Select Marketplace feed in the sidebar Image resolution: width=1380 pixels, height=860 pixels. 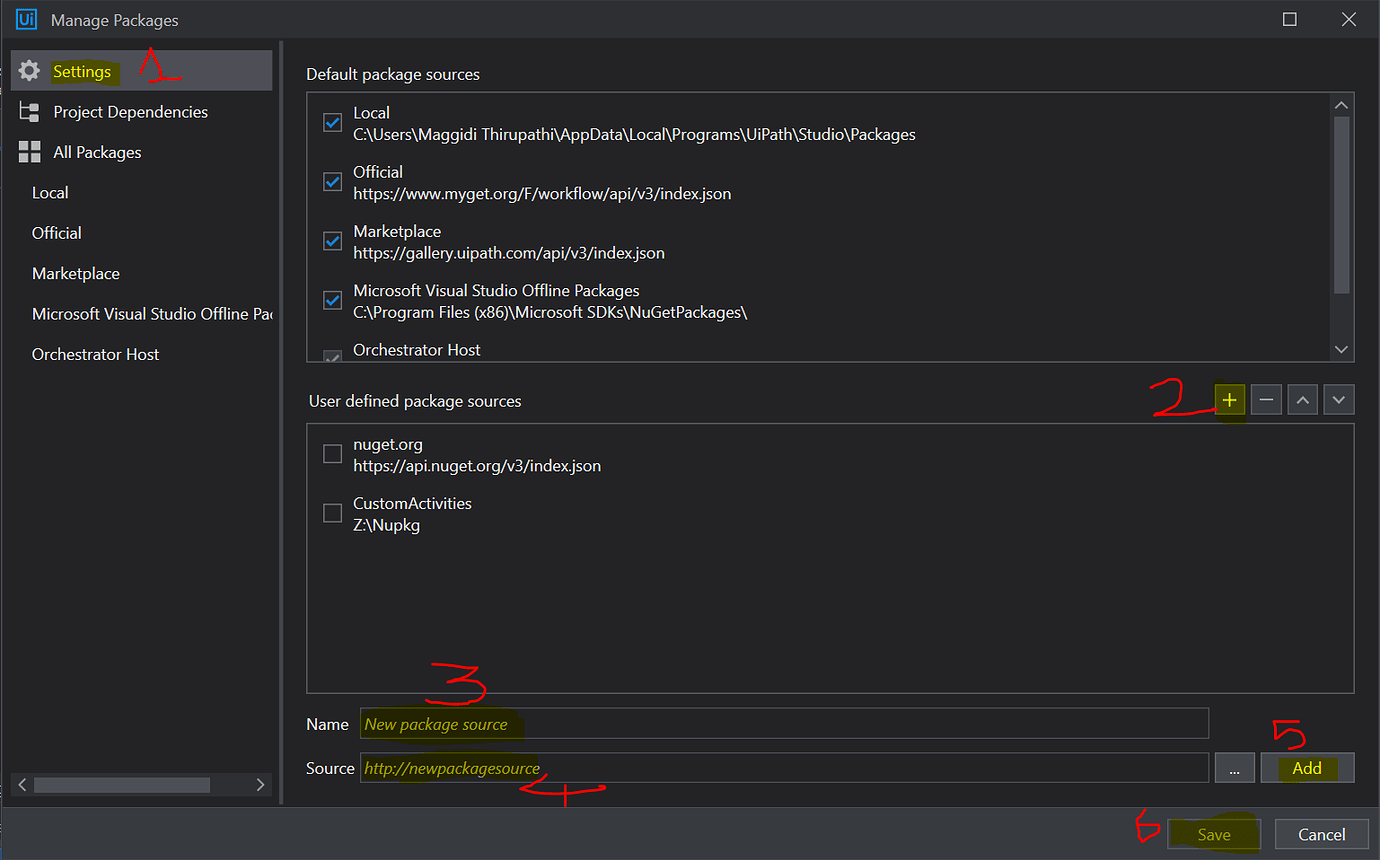[76, 273]
